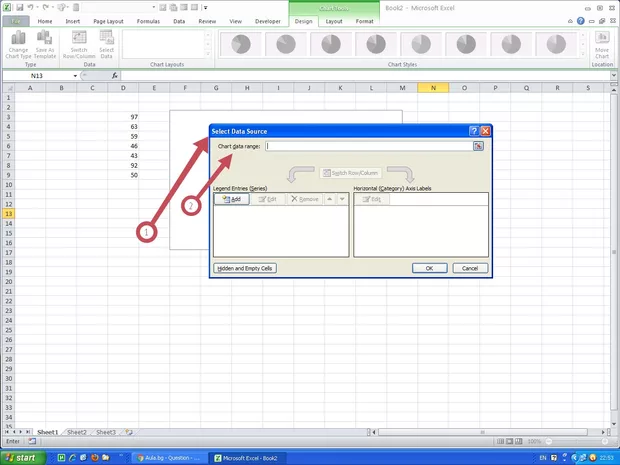Click the range selector icon beside Chart data range
This screenshot has width=620, height=465.
tap(478, 146)
